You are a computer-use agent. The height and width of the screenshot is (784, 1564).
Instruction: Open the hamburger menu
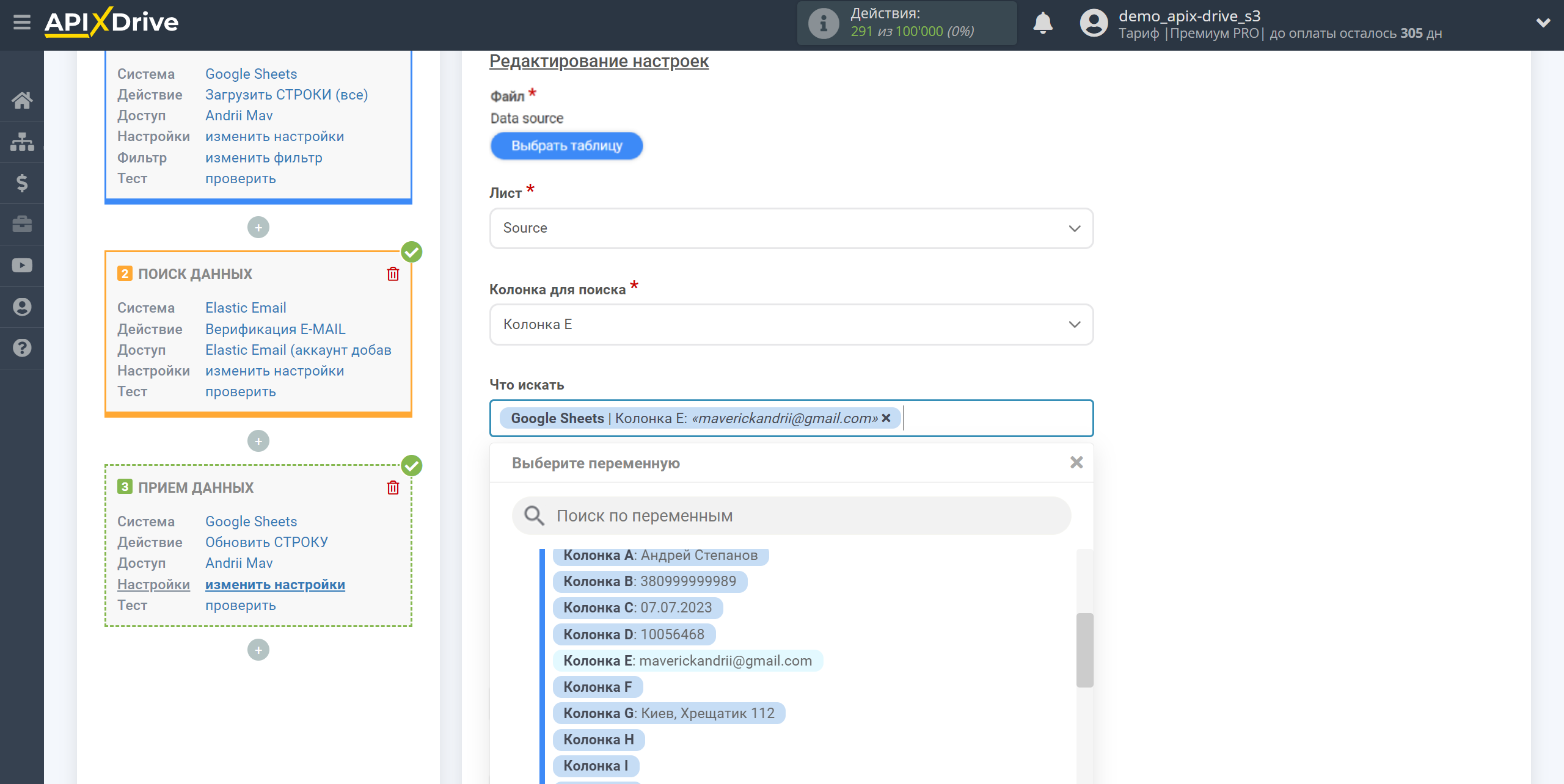pyautogui.click(x=22, y=23)
